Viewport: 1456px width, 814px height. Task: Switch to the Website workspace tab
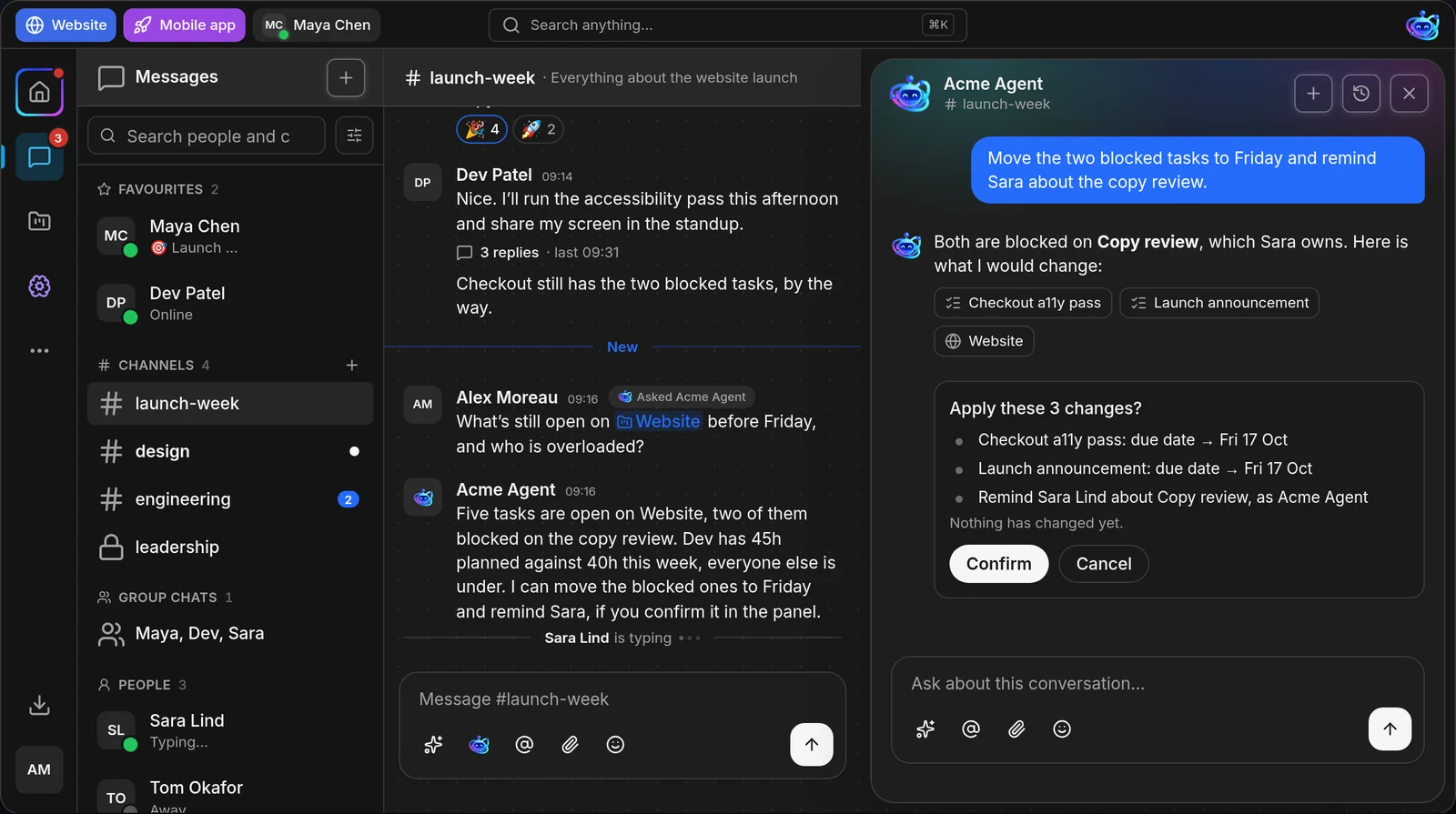(x=66, y=25)
